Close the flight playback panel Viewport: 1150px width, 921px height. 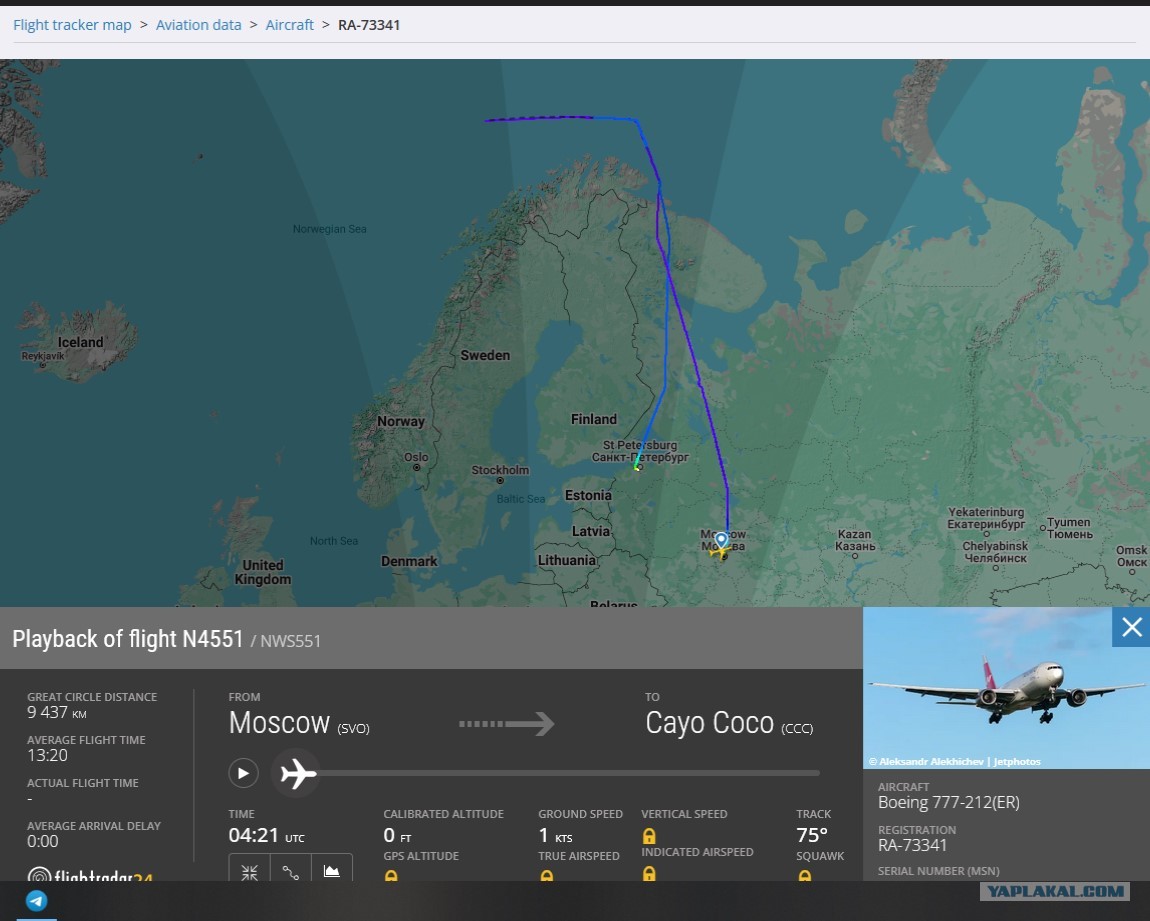(x=1131, y=627)
